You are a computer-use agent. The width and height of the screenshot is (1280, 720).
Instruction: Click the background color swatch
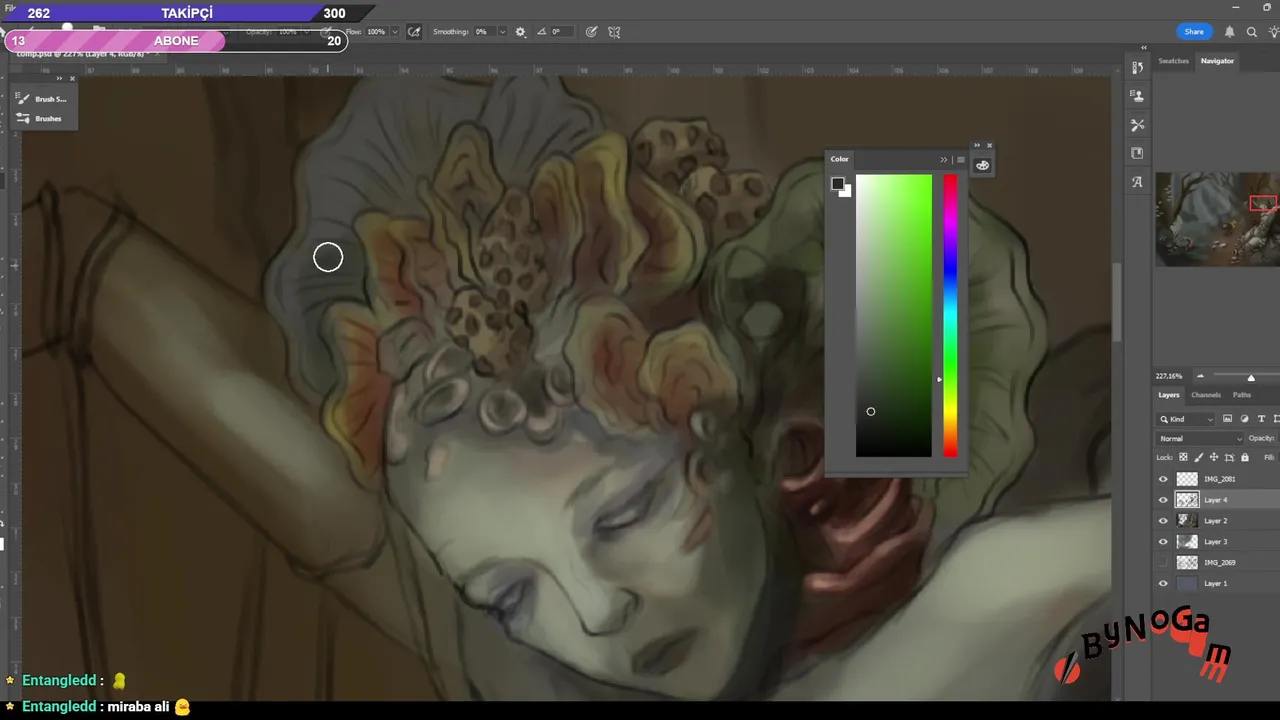point(847,192)
